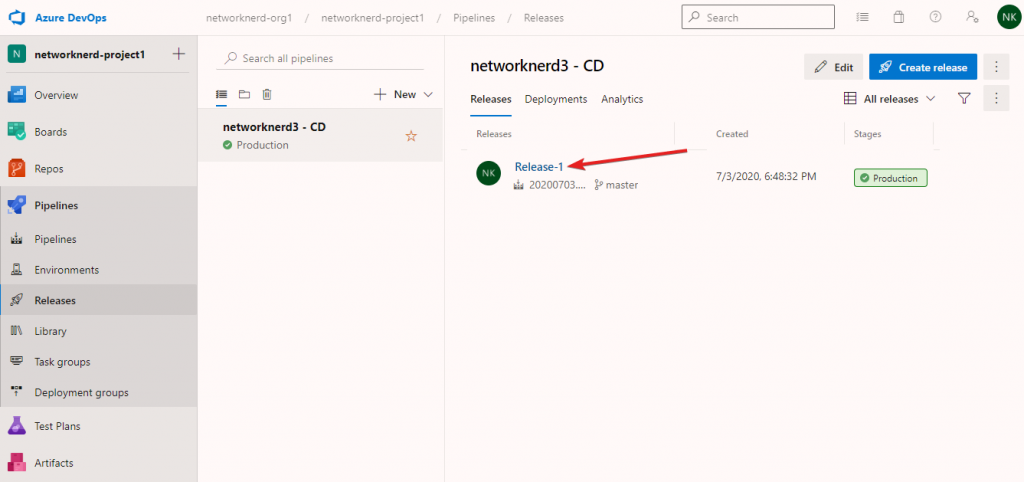Click the Production stage badge
This screenshot has height=482, width=1024.
click(890, 178)
